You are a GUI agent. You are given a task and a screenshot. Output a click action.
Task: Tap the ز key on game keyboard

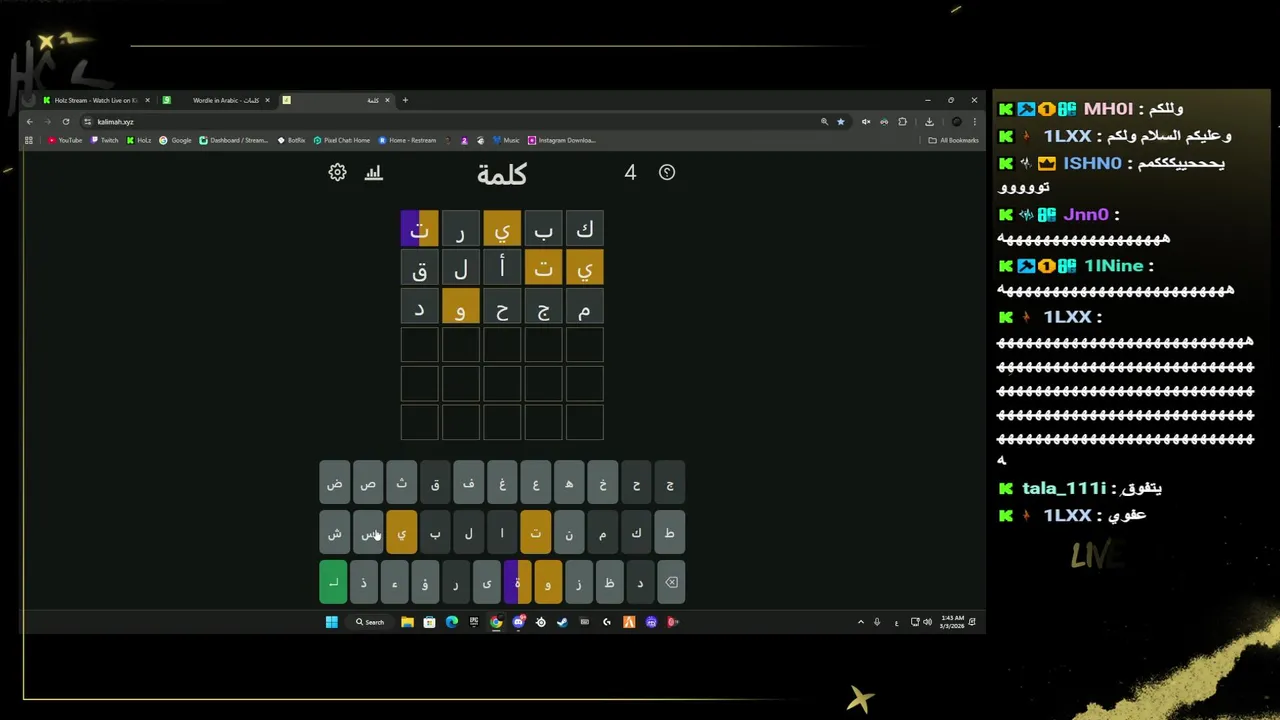tap(579, 582)
